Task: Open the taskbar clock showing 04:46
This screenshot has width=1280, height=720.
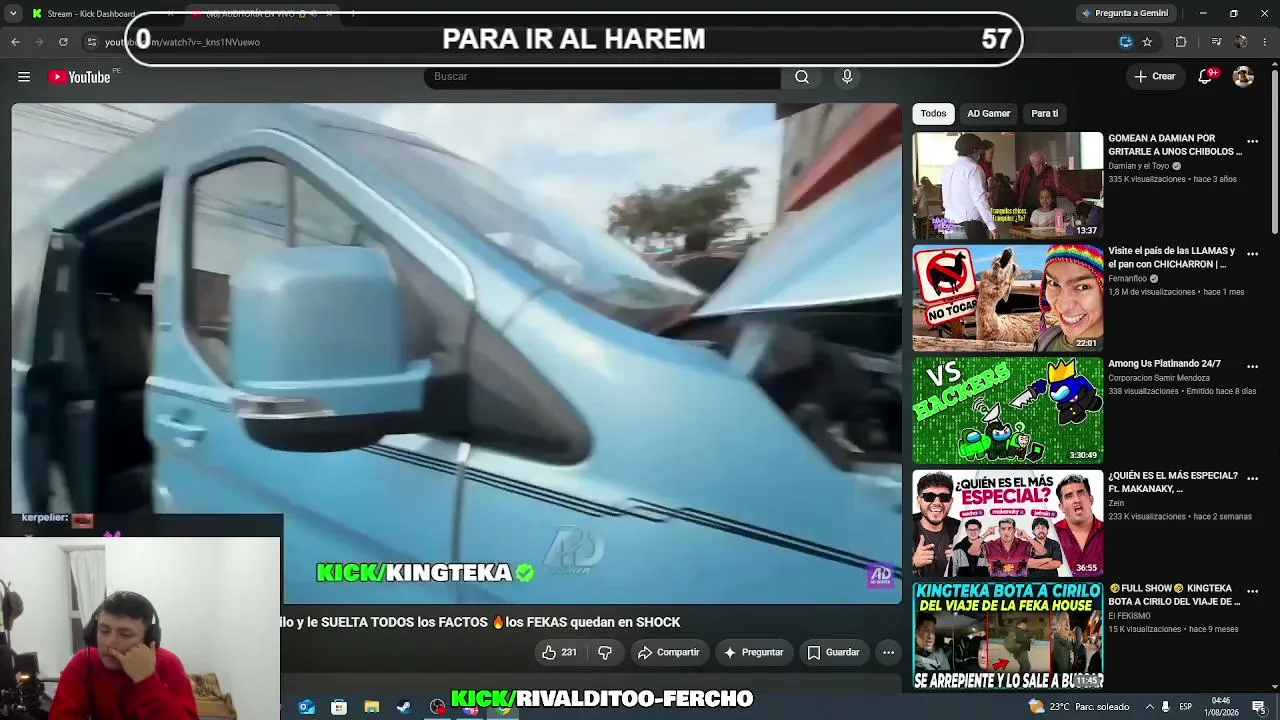Action: click(1221, 707)
